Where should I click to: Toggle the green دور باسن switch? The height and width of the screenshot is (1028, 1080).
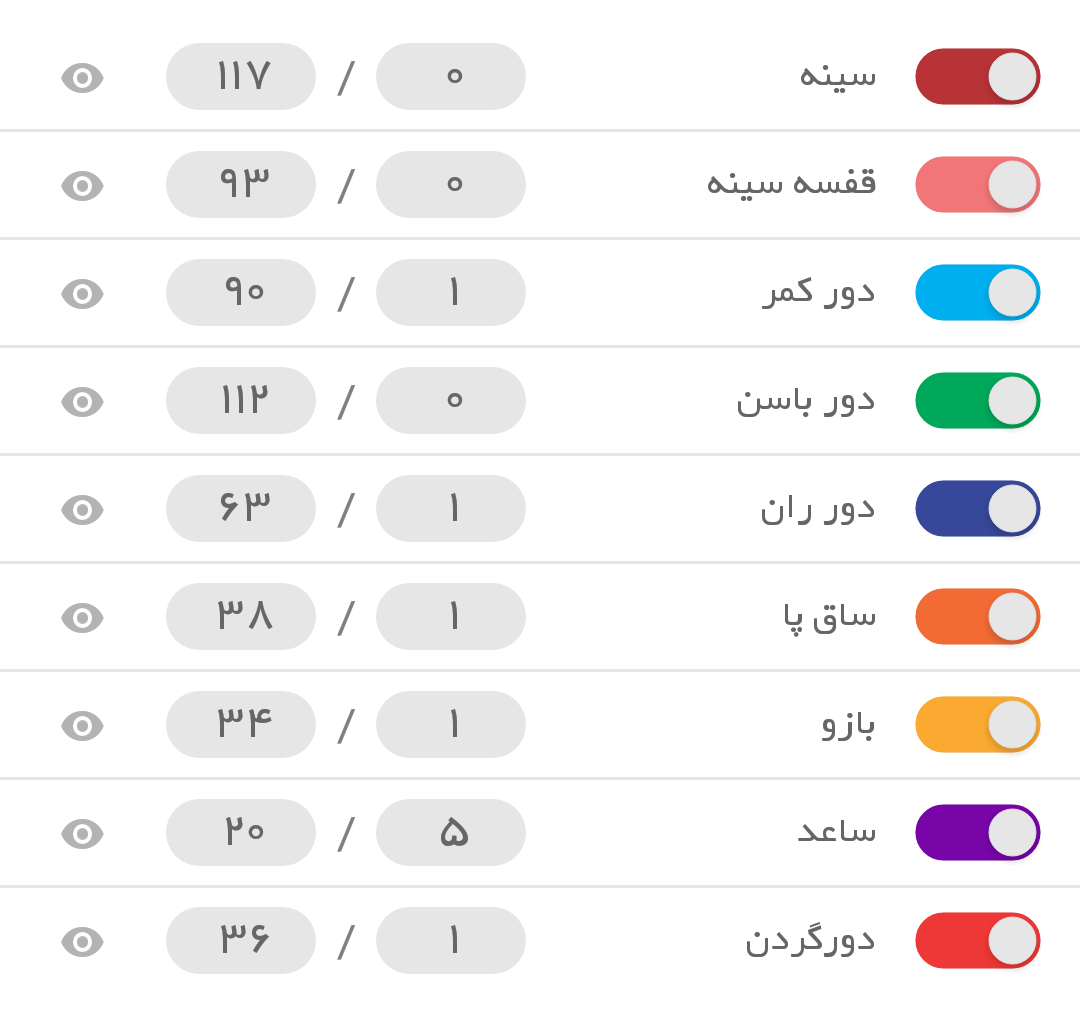pyautogui.click(x=977, y=401)
